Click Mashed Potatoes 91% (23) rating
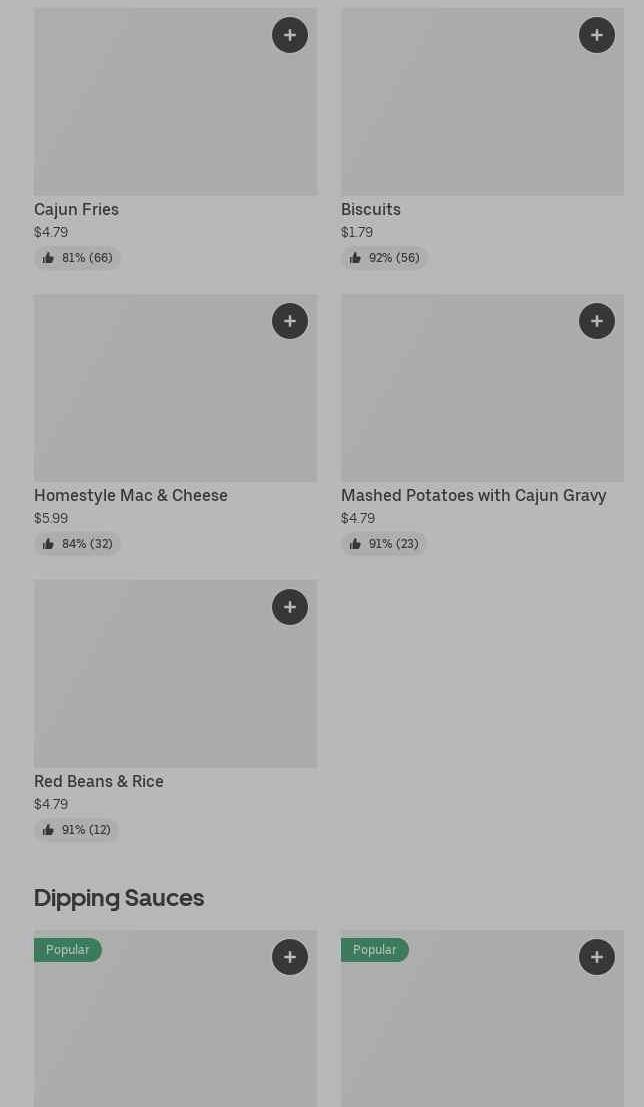Image resolution: width=644 pixels, height=1107 pixels. tap(384, 544)
